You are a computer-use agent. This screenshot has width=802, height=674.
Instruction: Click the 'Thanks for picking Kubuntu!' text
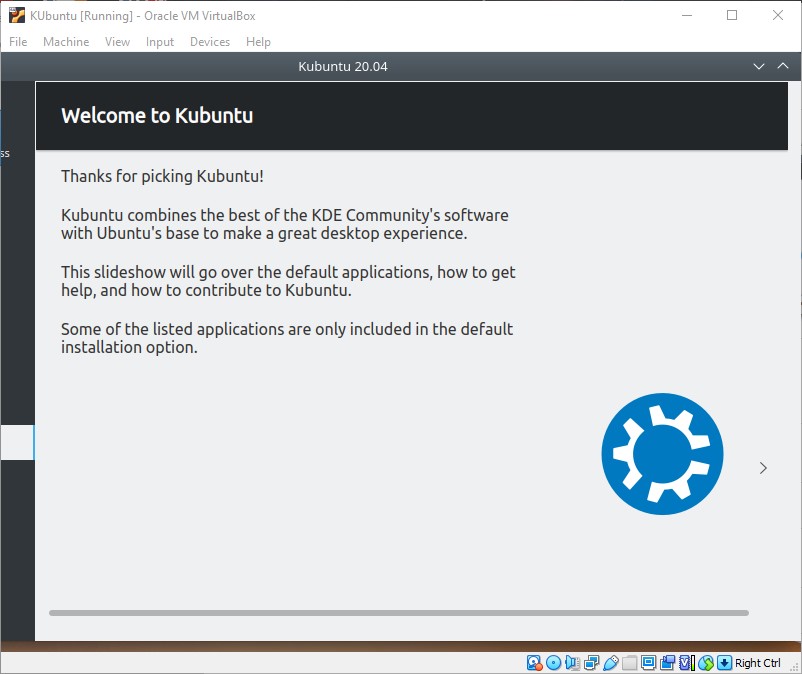click(x=162, y=176)
